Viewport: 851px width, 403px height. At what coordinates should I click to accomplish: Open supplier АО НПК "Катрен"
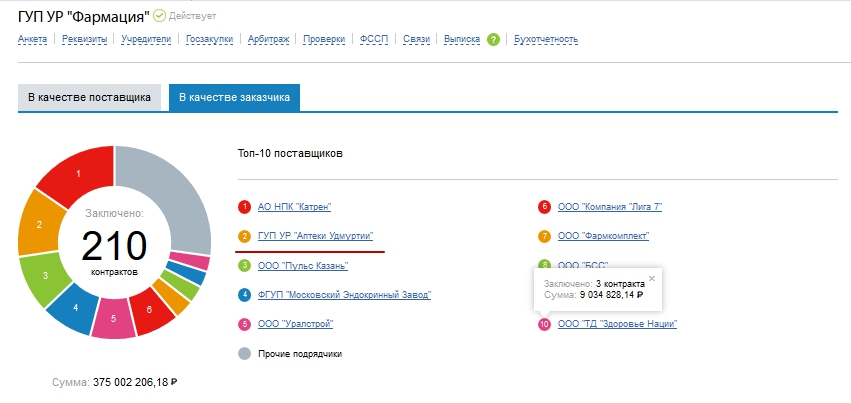click(x=295, y=207)
